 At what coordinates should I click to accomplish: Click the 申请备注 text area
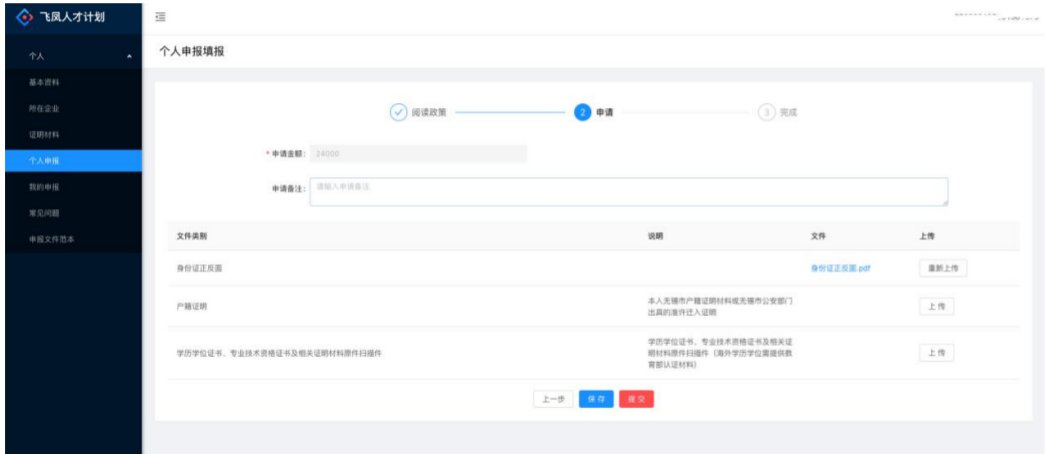[628, 192]
